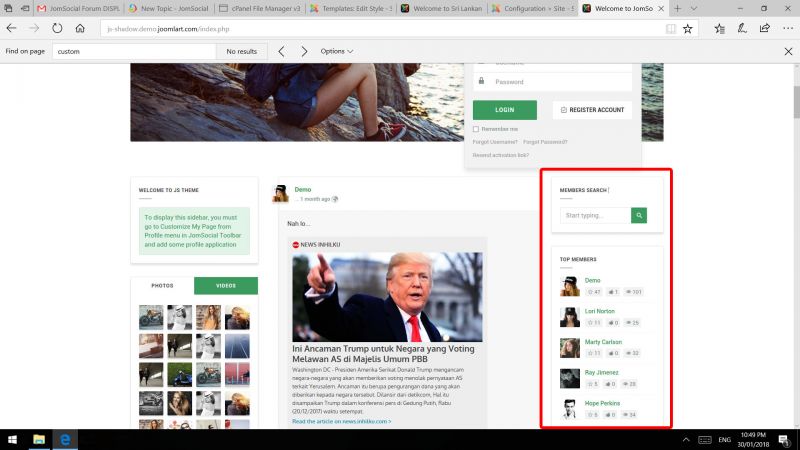Open Resend activation link
This screenshot has height=450, width=800.
click(501, 155)
